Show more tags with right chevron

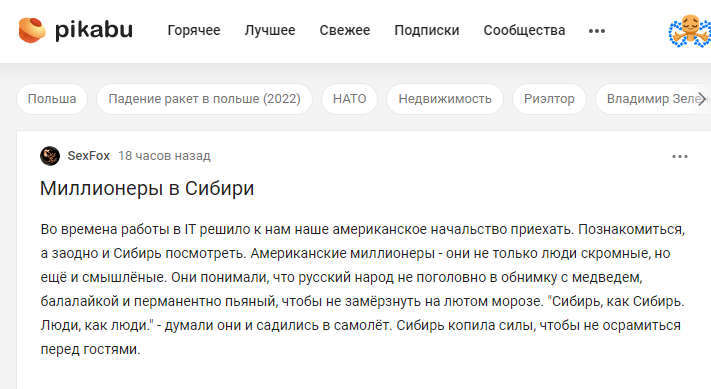coord(701,99)
